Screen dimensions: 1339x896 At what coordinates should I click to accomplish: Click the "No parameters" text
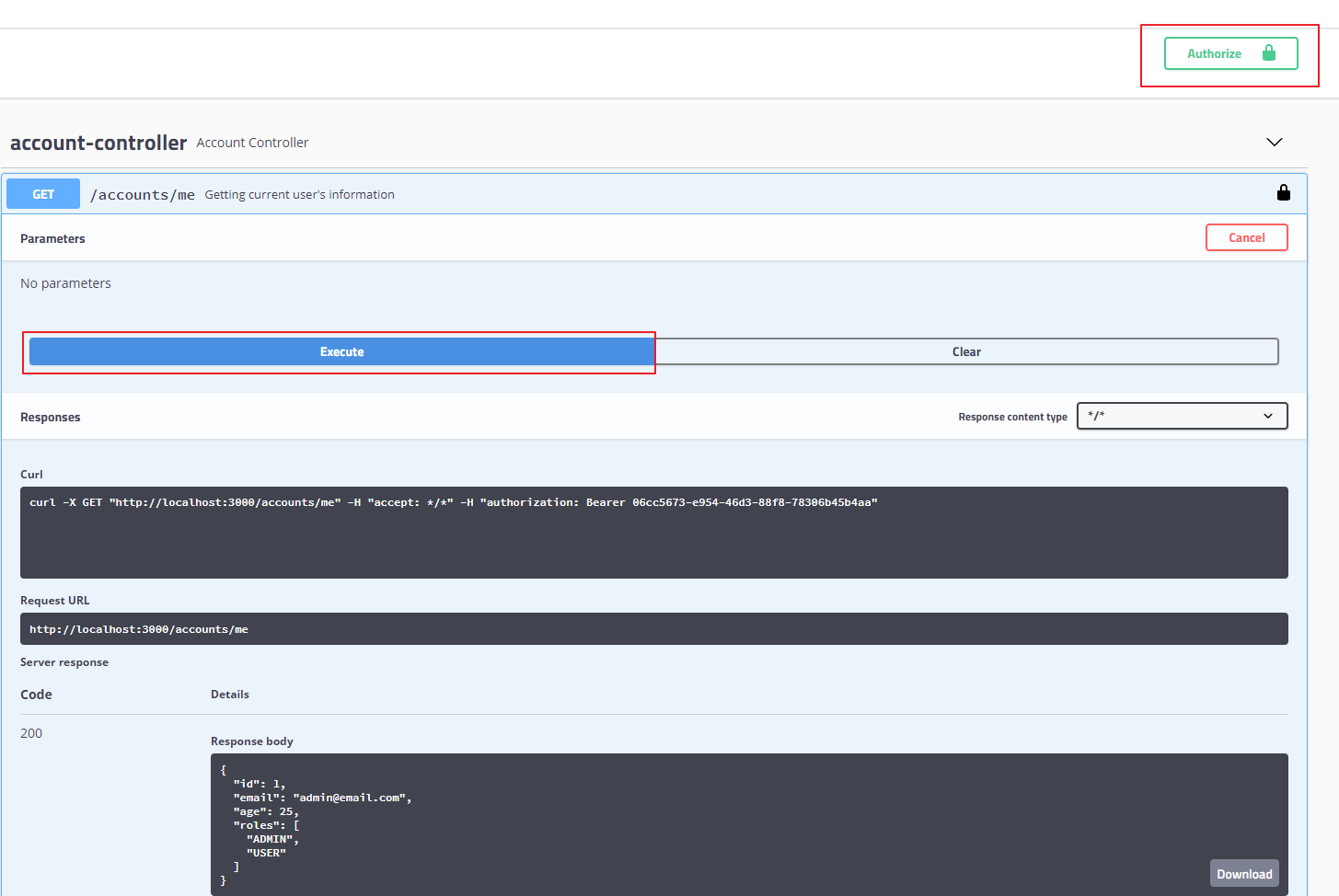(65, 283)
